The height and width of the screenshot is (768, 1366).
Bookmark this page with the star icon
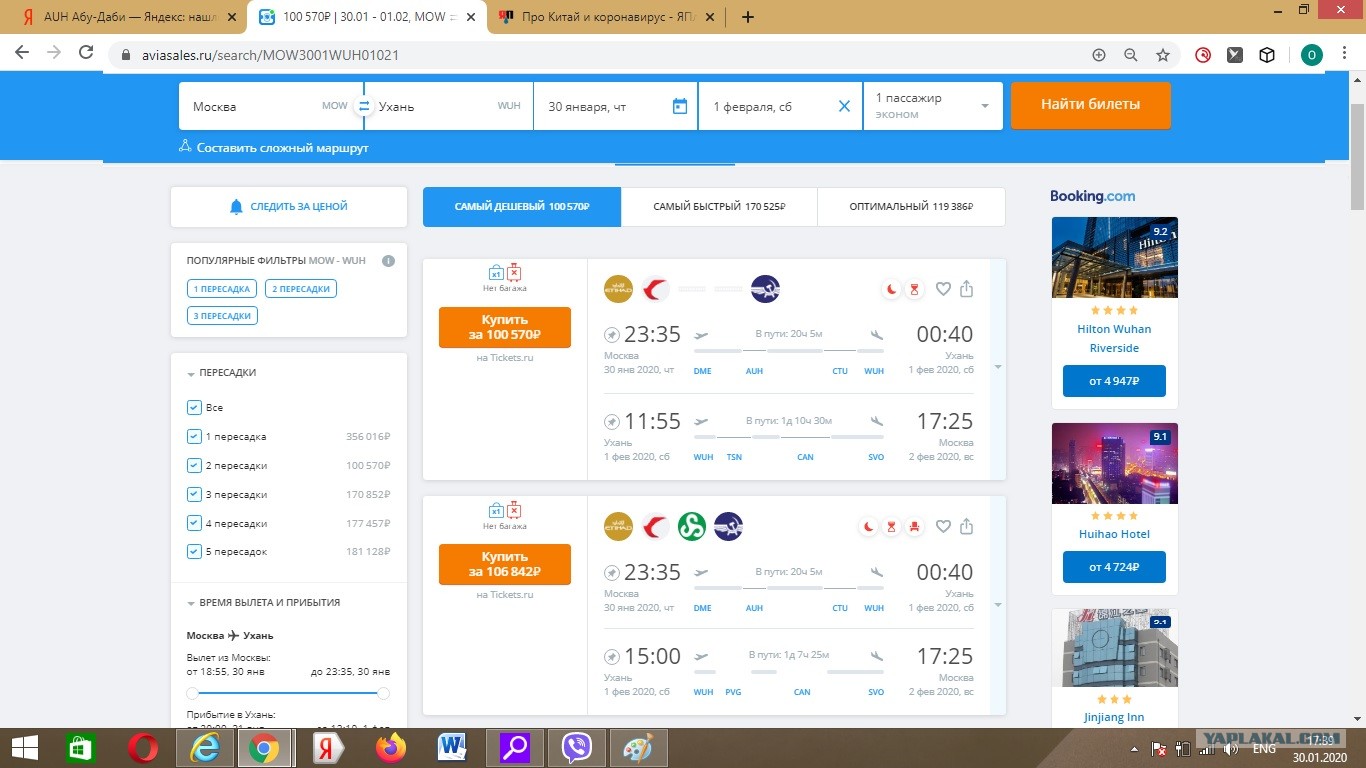tap(1163, 55)
